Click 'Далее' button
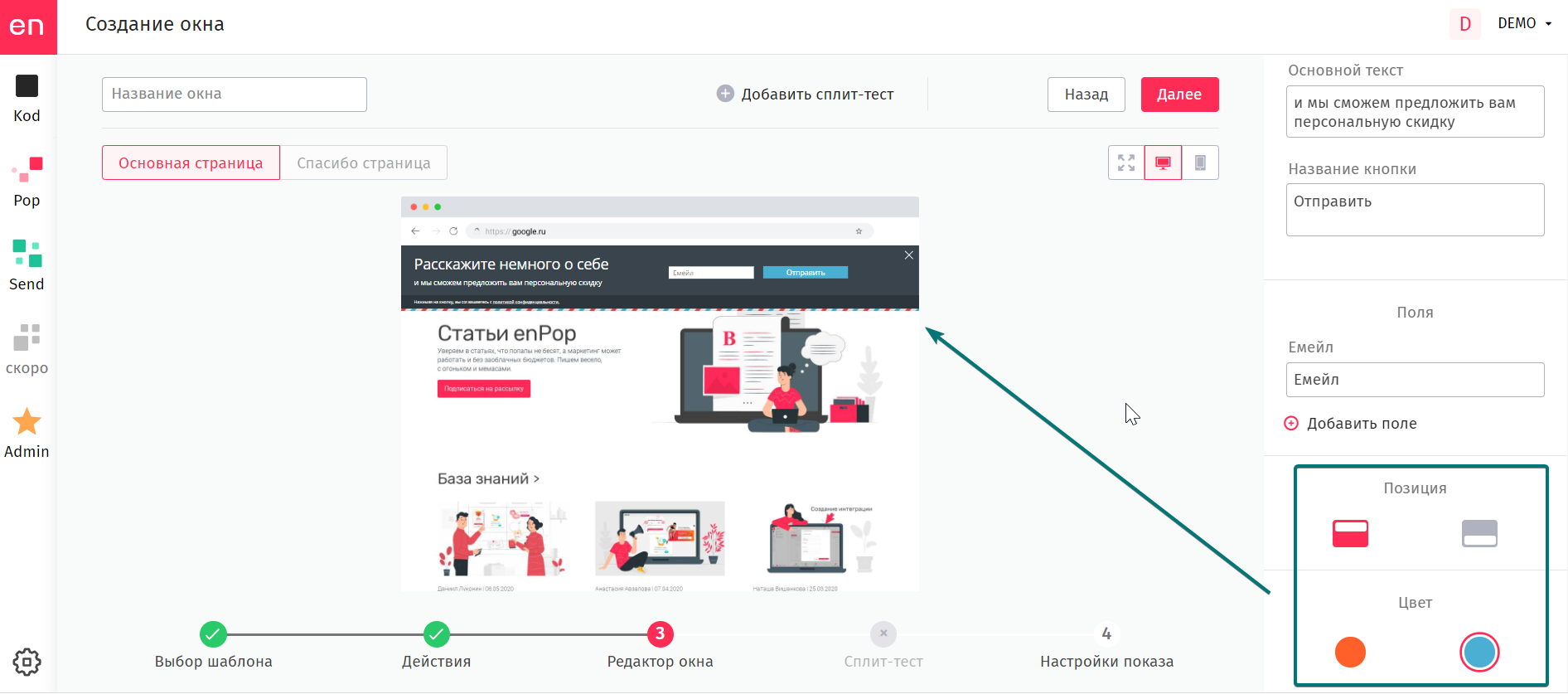The height and width of the screenshot is (694, 1568). (1179, 95)
